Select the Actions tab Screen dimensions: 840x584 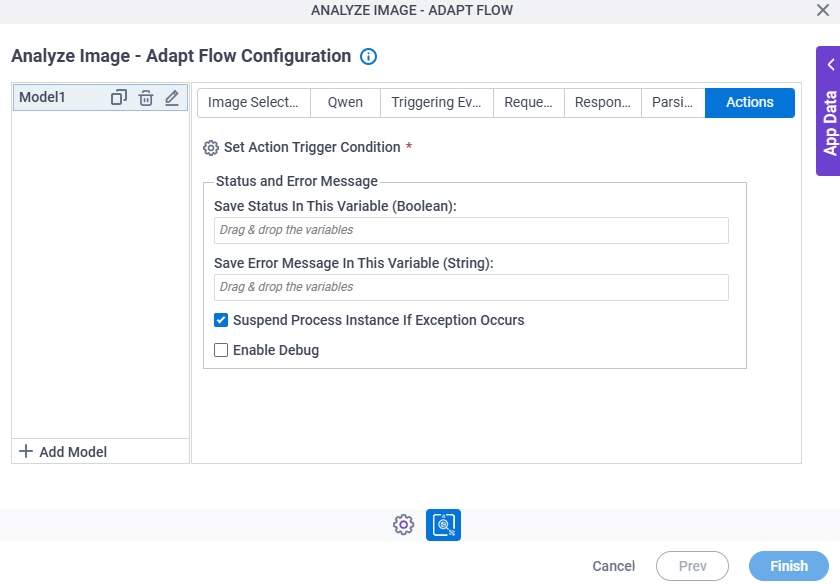[x=749, y=102]
